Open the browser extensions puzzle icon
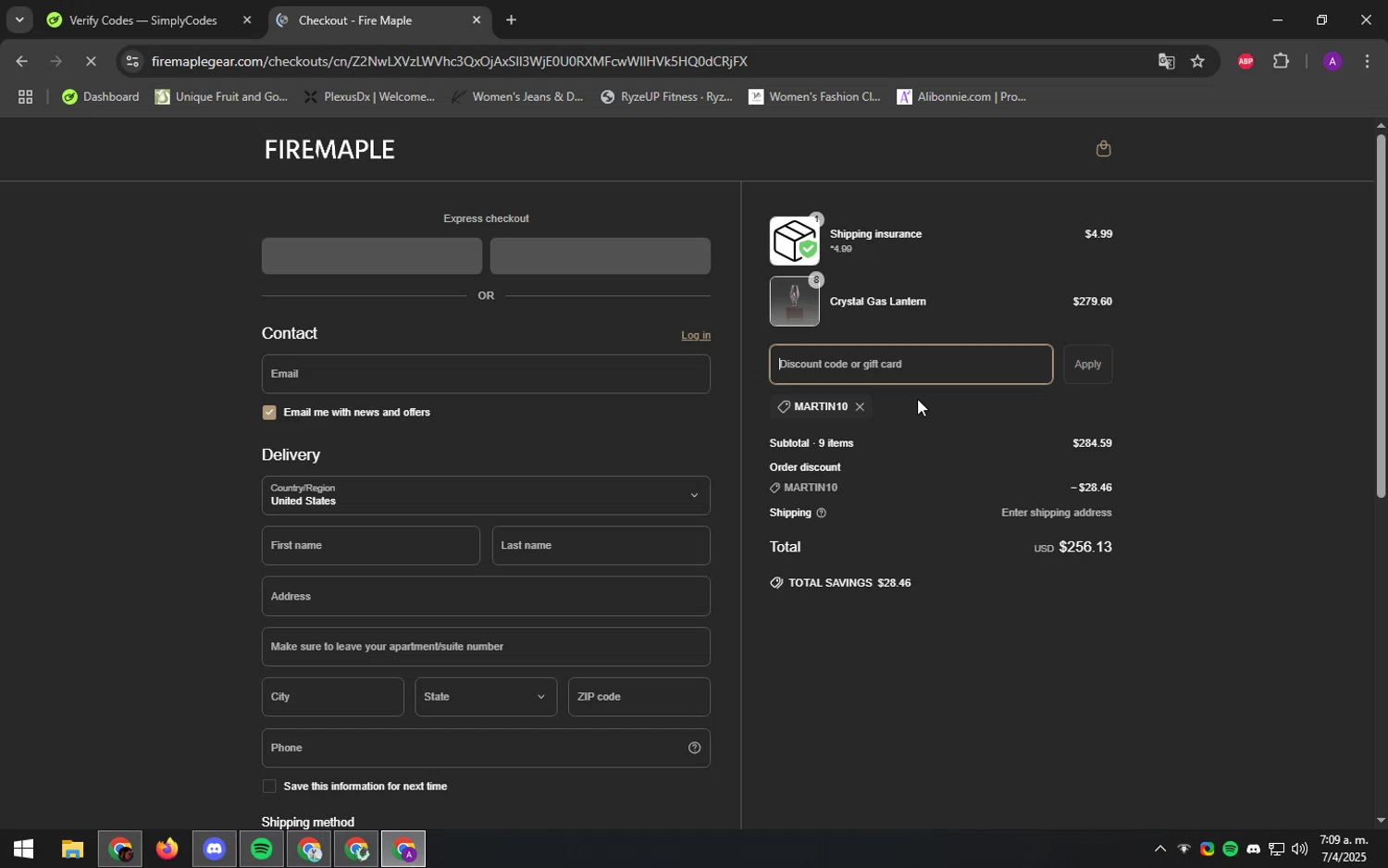Image resolution: width=1388 pixels, height=868 pixels. click(x=1281, y=62)
